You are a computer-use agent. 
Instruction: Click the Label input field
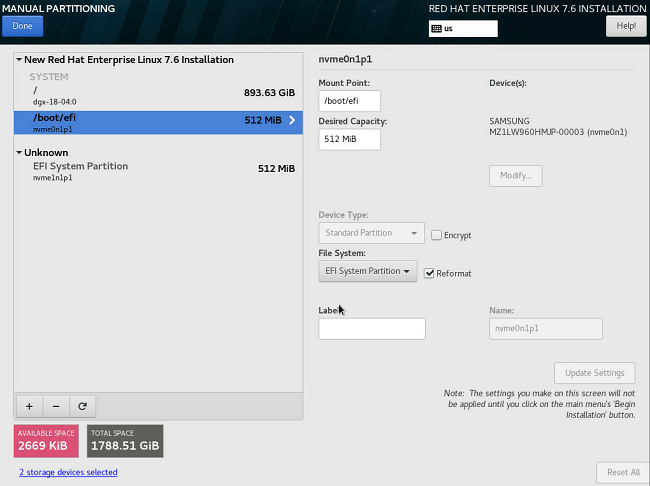[372, 329]
